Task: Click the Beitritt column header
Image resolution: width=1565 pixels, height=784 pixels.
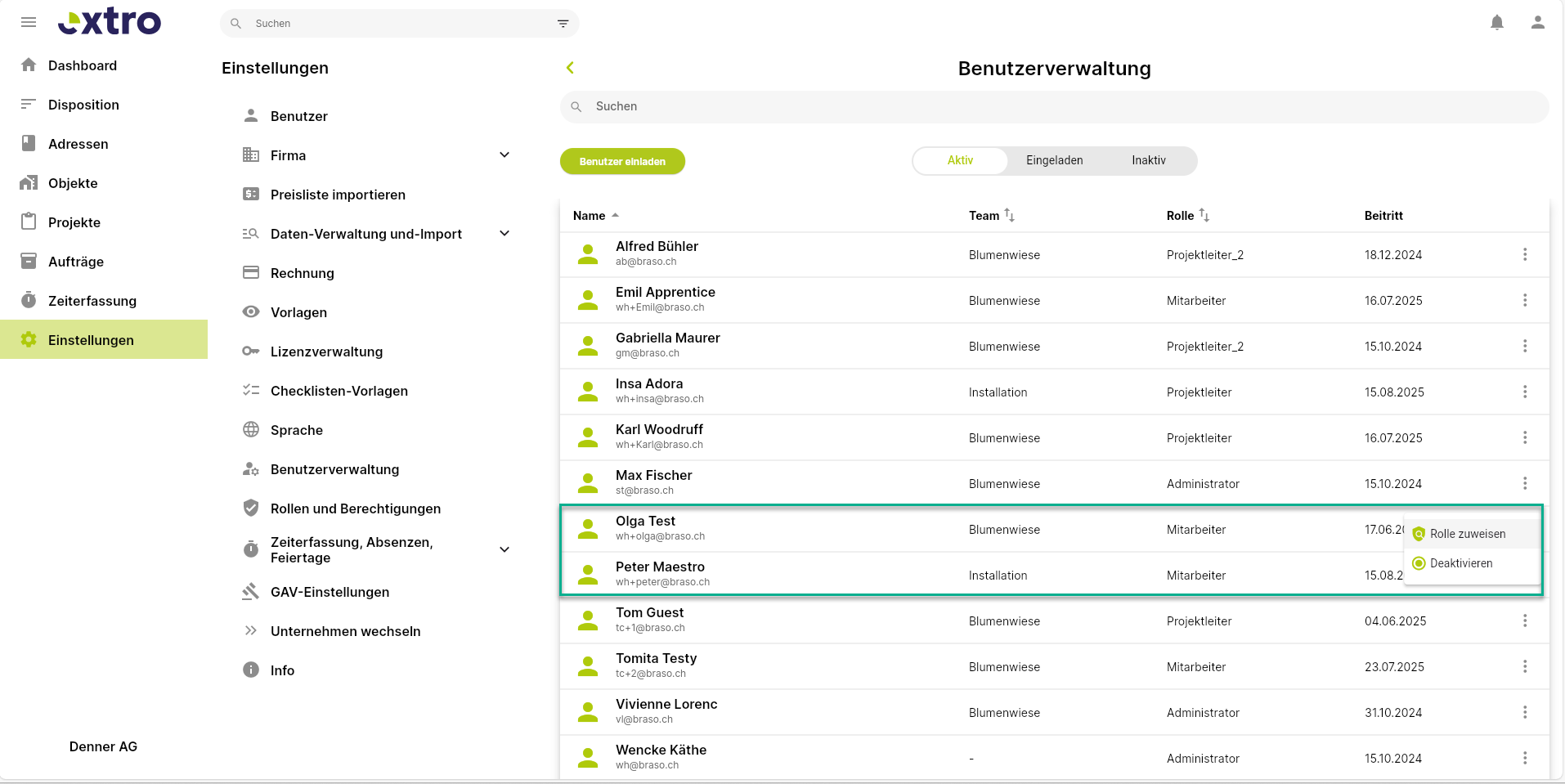Action: (x=1383, y=216)
